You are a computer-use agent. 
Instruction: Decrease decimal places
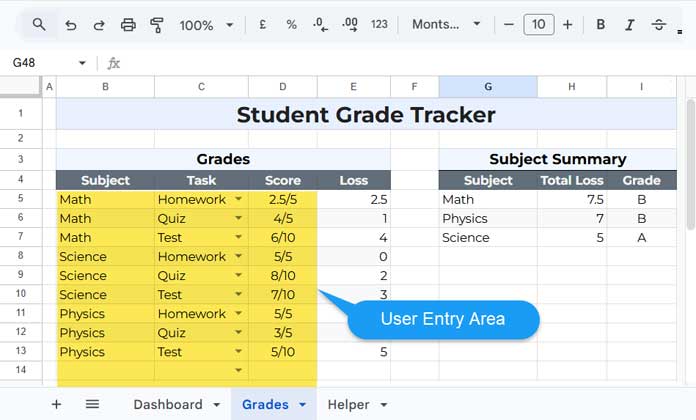coord(320,24)
